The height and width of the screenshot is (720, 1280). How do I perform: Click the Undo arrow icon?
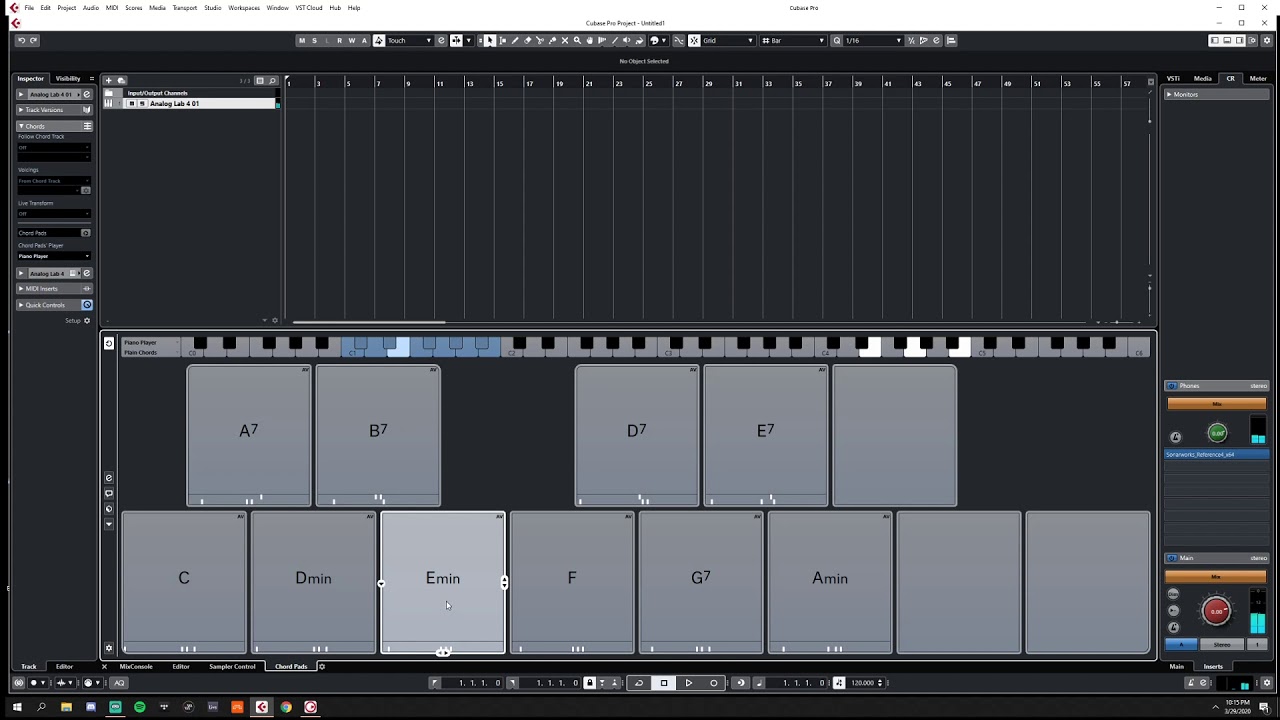pos(21,40)
